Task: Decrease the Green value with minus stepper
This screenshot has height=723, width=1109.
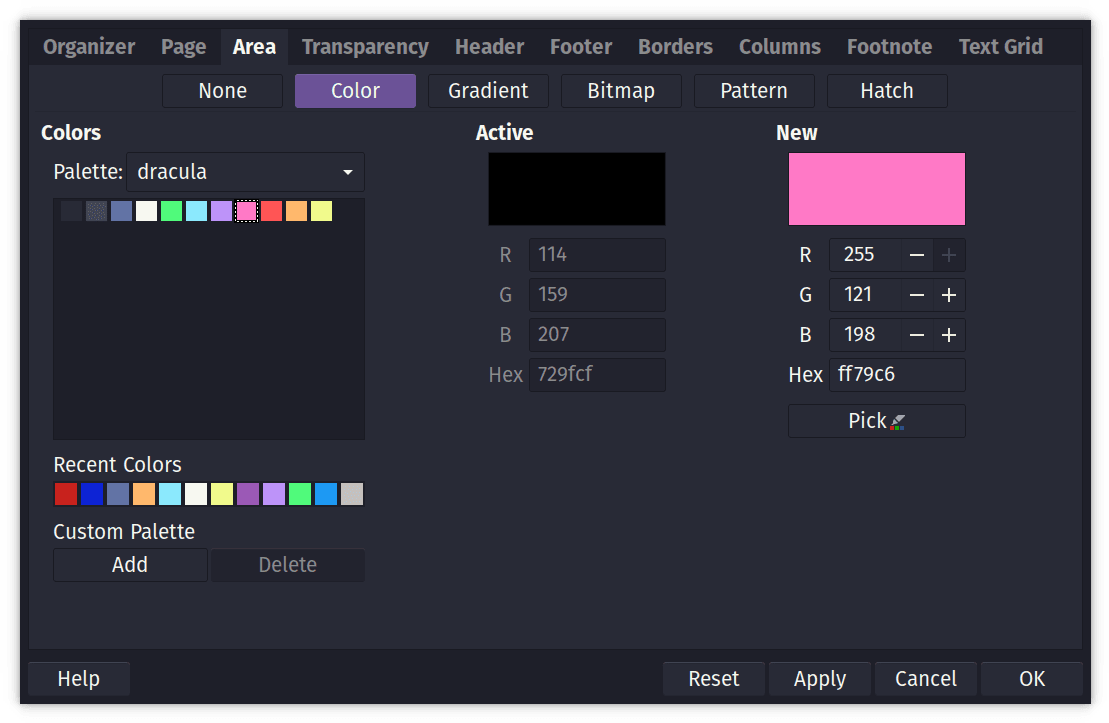Action: click(x=917, y=294)
